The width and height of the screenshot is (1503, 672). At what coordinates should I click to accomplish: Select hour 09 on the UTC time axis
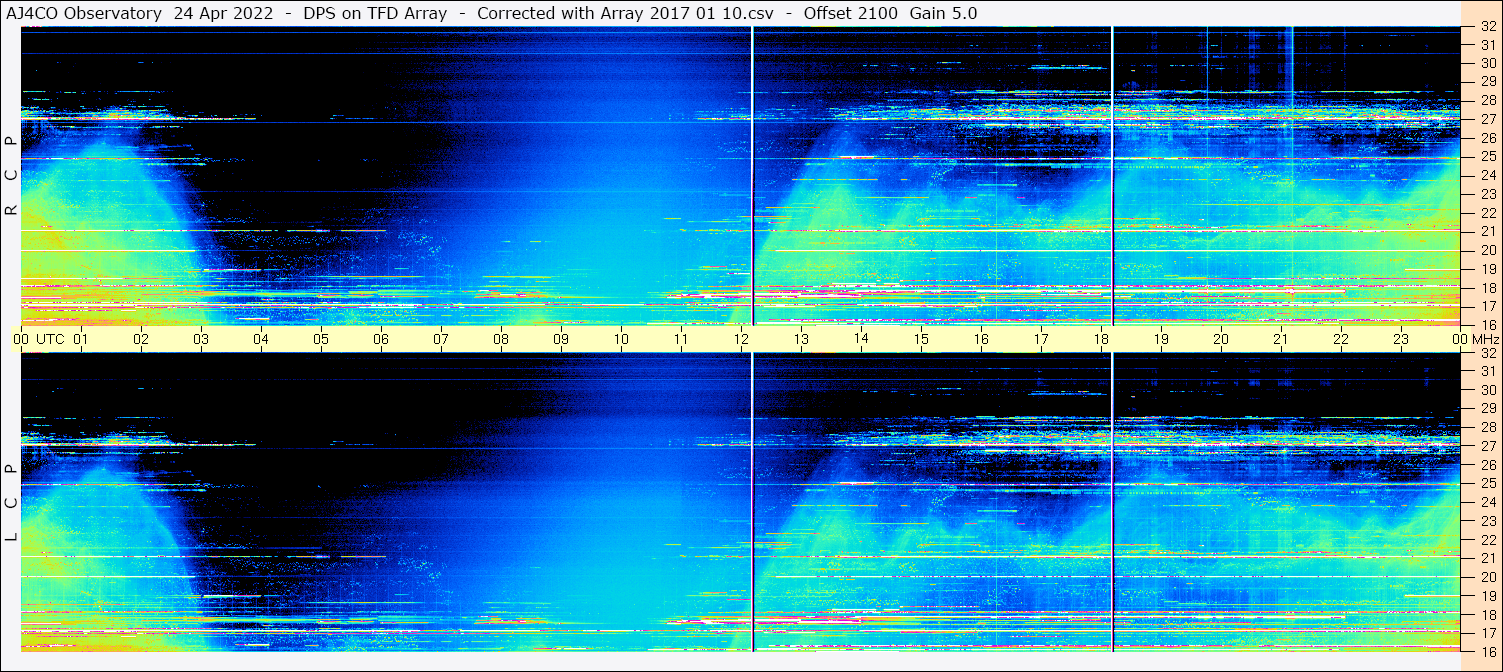click(x=561, y=339)
